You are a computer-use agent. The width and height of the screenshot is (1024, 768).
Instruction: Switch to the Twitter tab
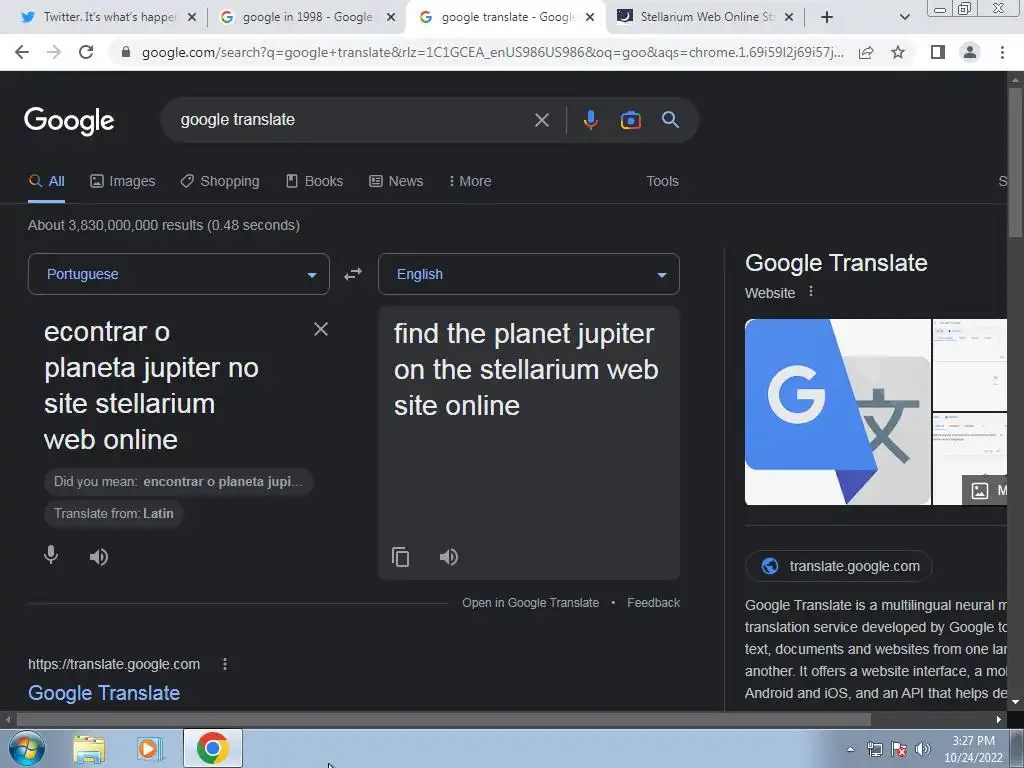click(x=108, y=17)
